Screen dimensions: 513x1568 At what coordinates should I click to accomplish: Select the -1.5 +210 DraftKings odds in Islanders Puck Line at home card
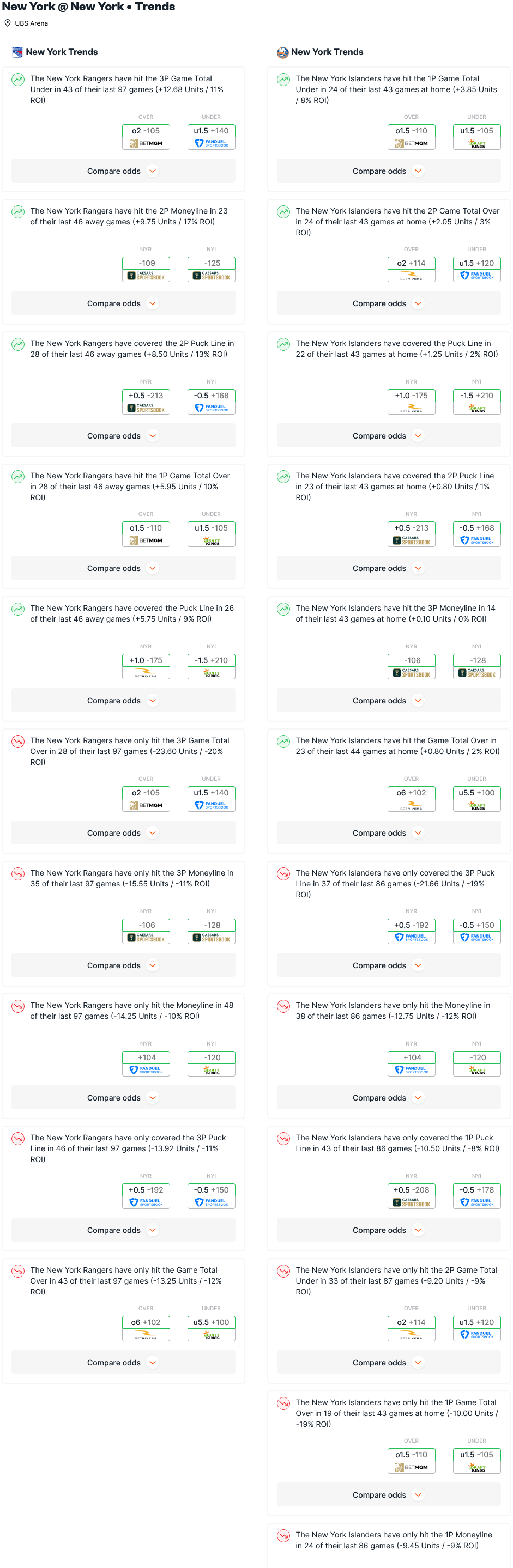coord(476,401)
